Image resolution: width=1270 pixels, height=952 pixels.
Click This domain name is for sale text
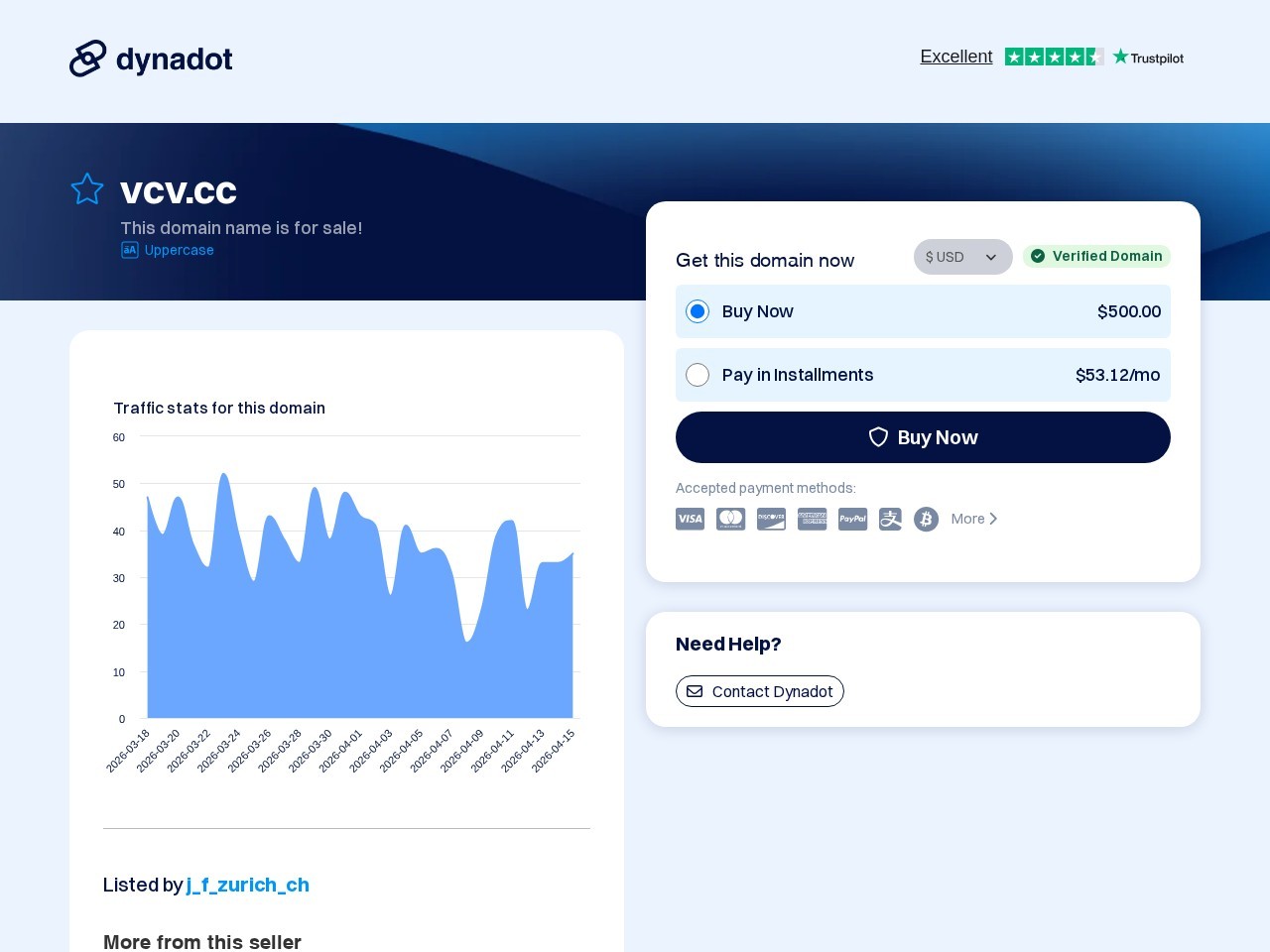(241, 228)
